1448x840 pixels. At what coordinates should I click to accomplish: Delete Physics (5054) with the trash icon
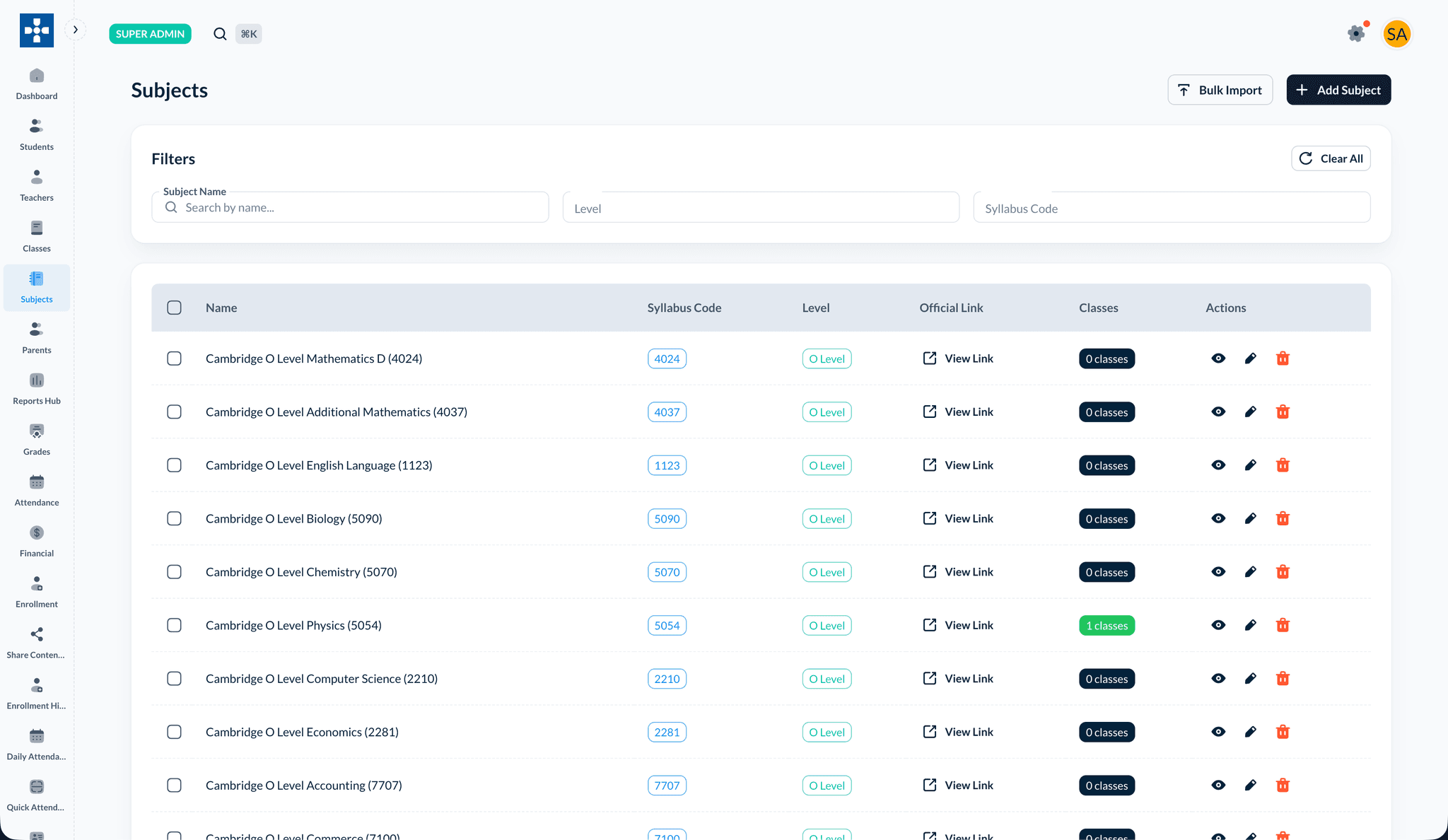[x=1283, y=625]
